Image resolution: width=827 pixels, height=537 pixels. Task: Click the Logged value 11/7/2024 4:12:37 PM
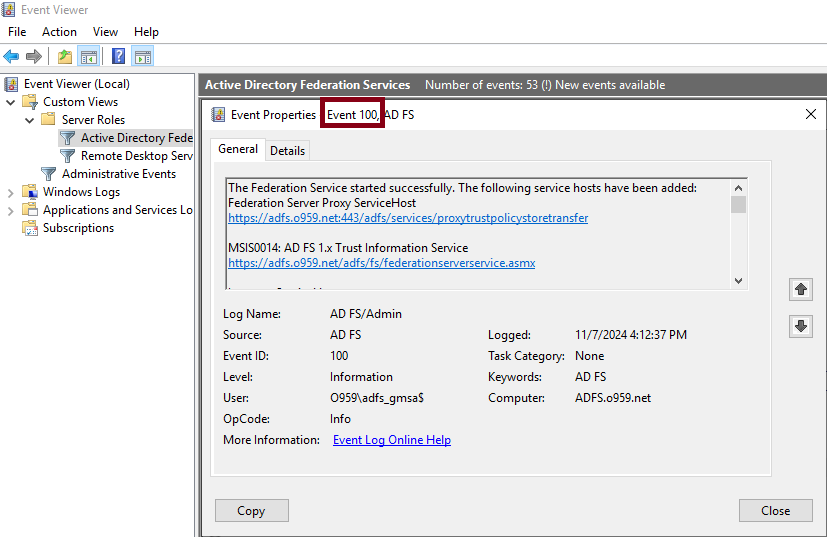tap(631, 335)
